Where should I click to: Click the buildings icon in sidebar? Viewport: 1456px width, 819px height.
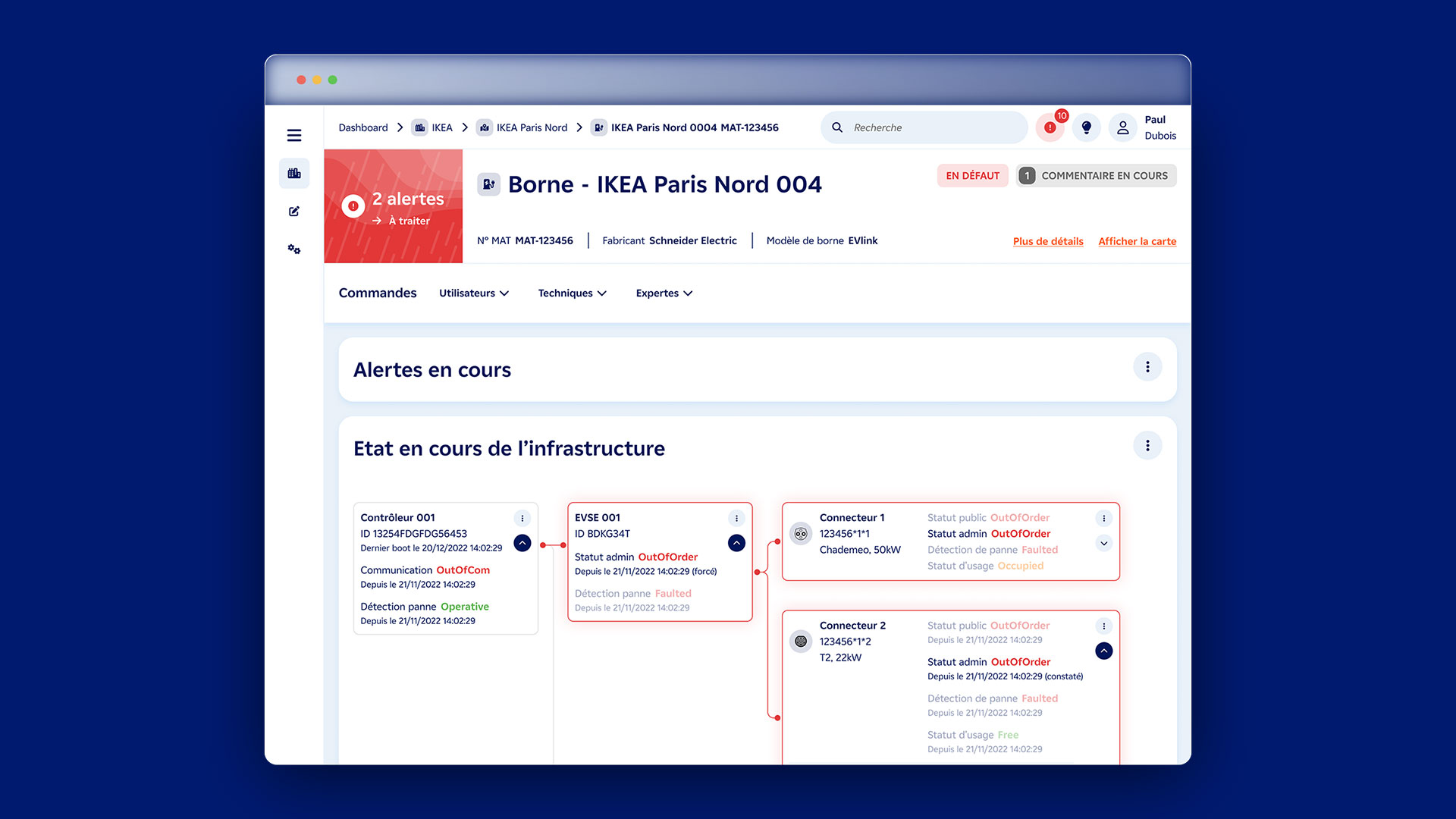click(x=294, y=174)
